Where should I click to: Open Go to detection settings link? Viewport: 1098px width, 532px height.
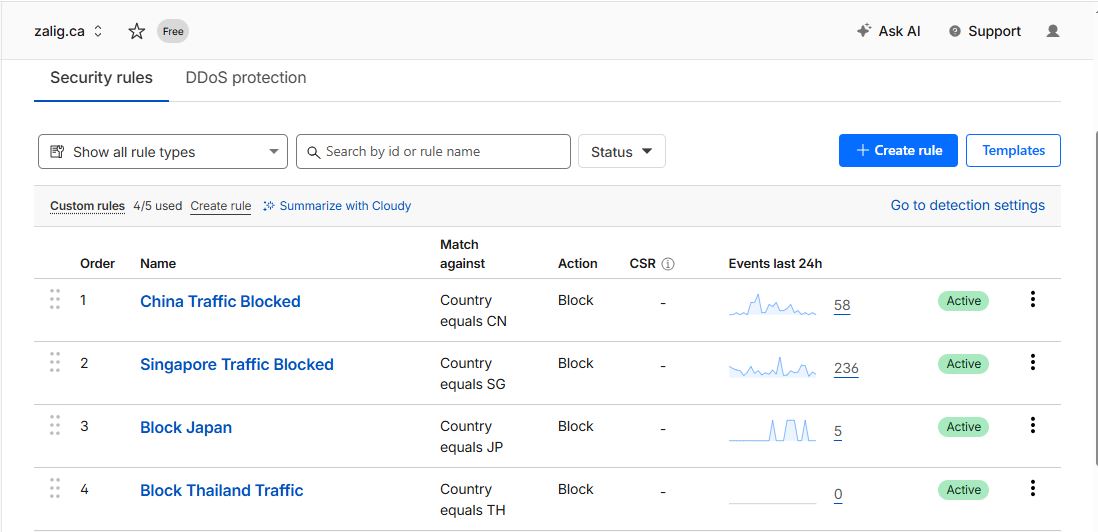pyautogui.click(x=967, y=205)
